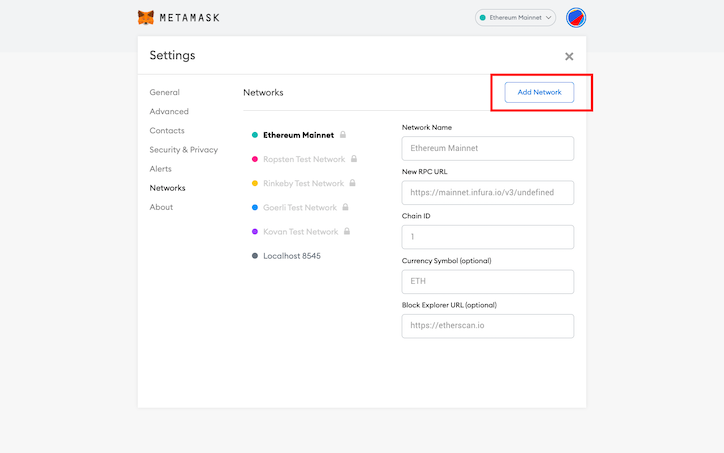Screen dimensions: 724x453
Task: Click the lock icon beside Ethereum Mainnet
Action: point(343,134)
